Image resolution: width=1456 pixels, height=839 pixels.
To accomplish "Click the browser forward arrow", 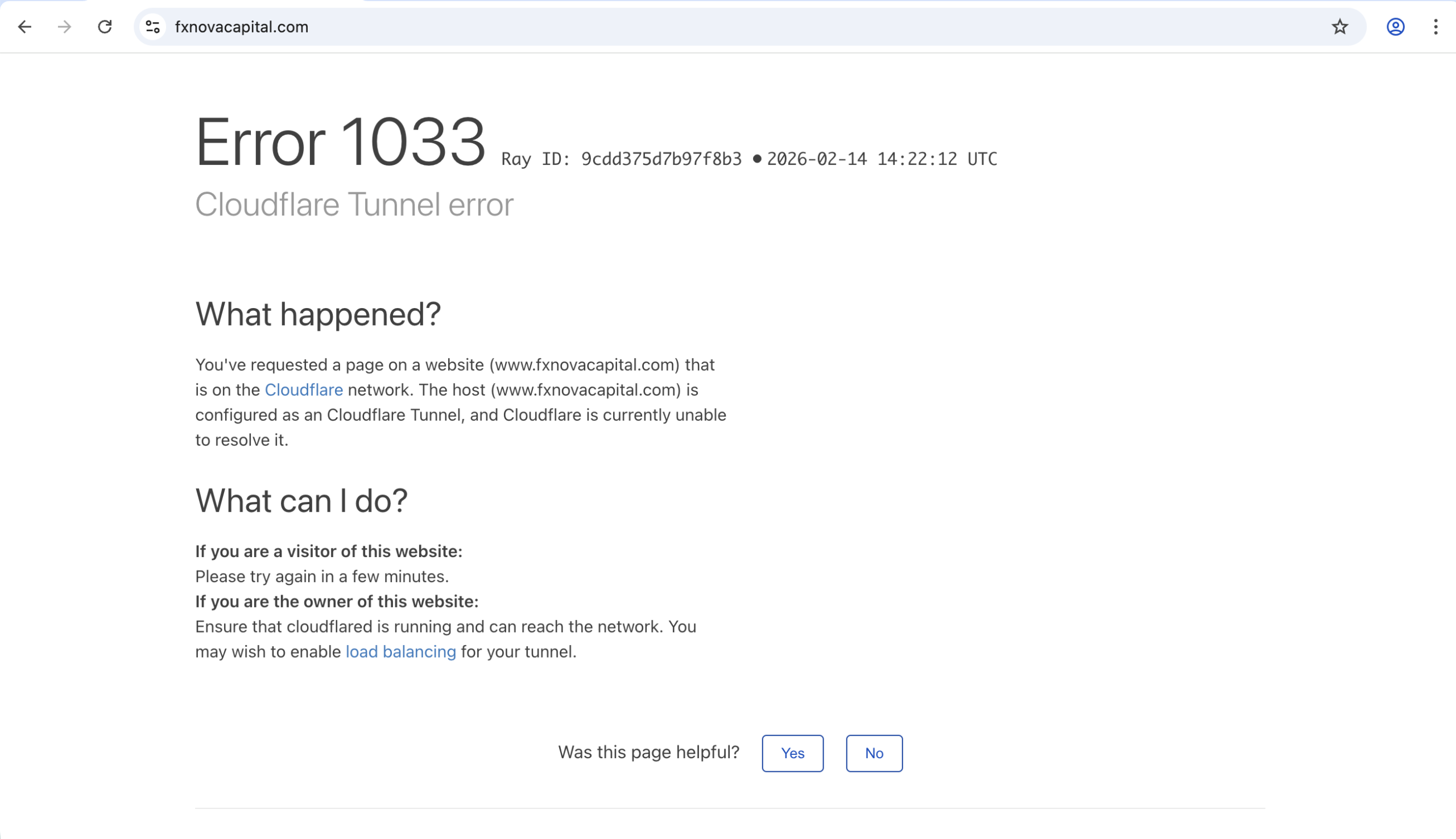I will click(x=65, y=27).
